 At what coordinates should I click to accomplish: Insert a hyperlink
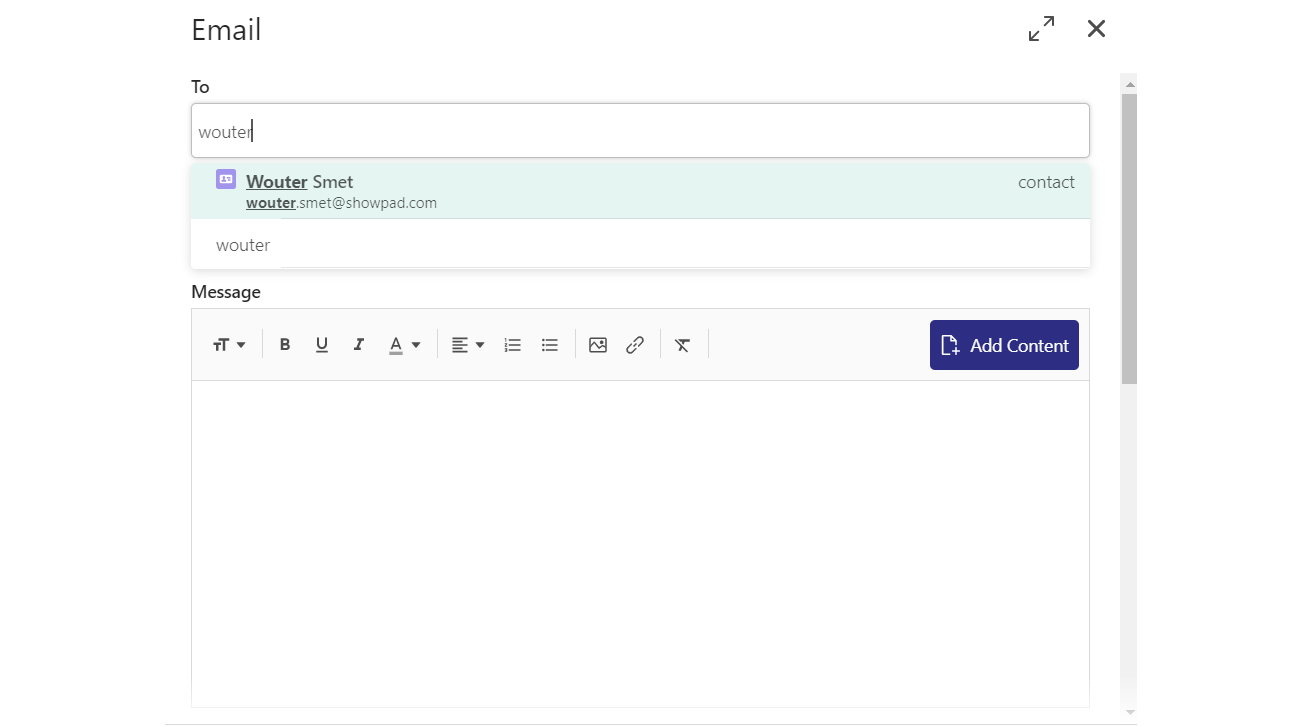(634, 344)
